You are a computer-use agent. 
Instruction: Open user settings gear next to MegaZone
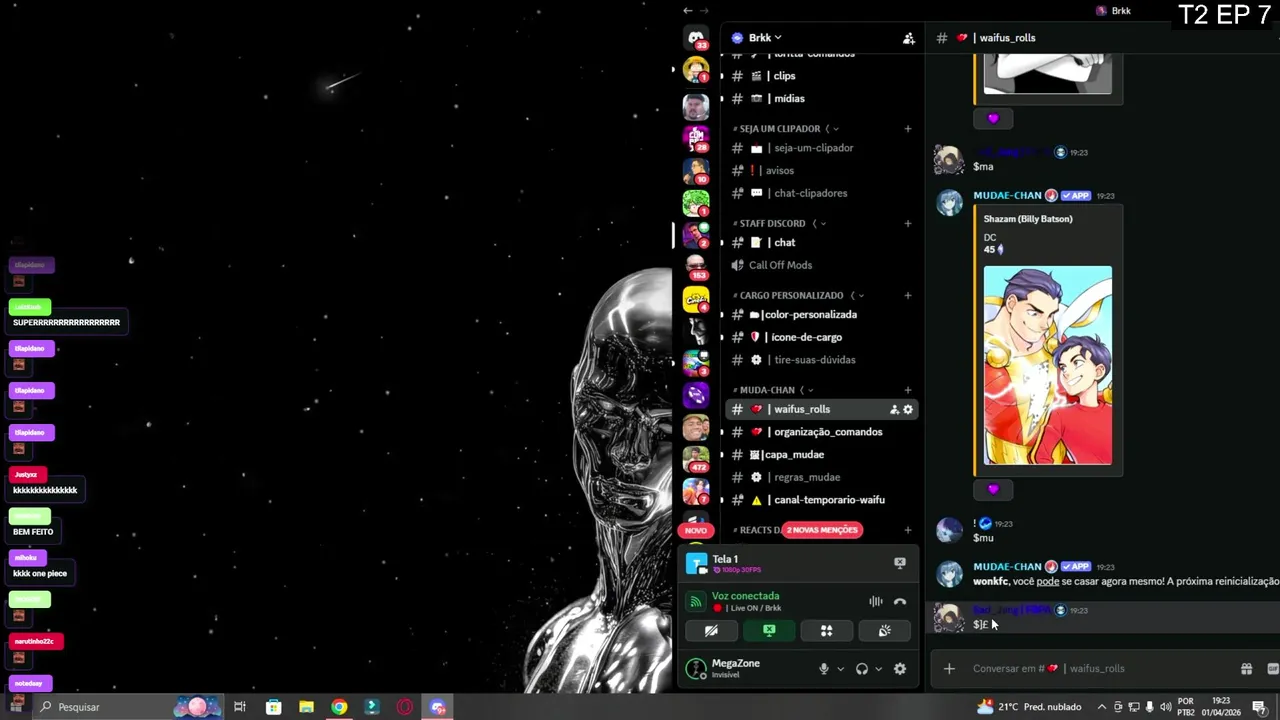900,669
